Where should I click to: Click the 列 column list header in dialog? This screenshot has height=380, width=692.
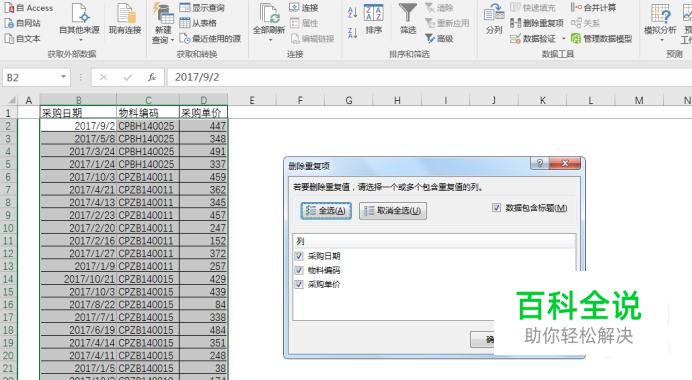point(434,241)
